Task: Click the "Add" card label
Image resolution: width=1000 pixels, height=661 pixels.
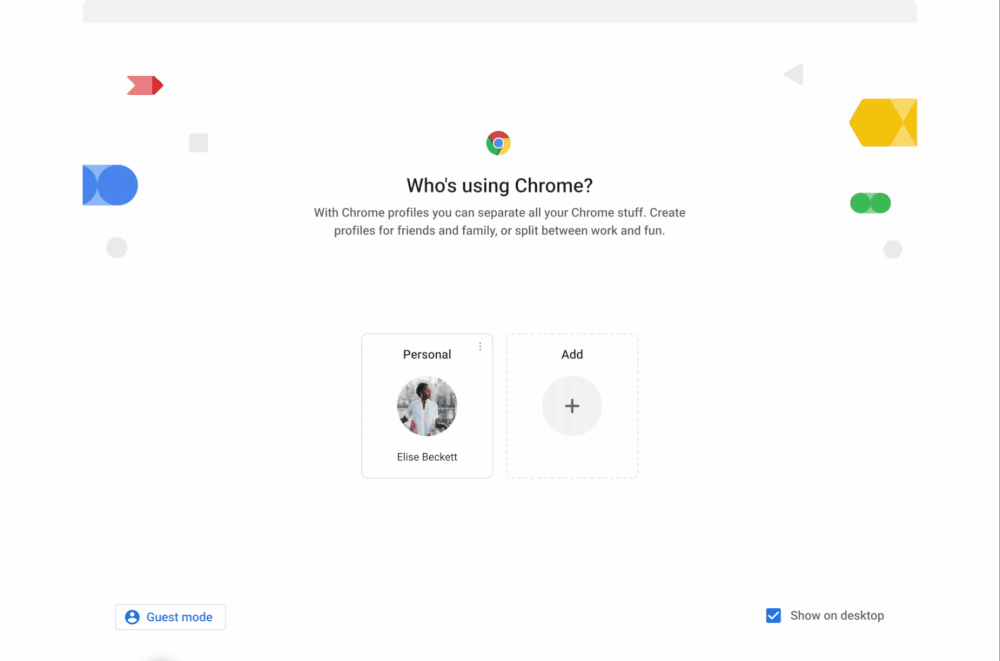Action: [x=572, y=354]
